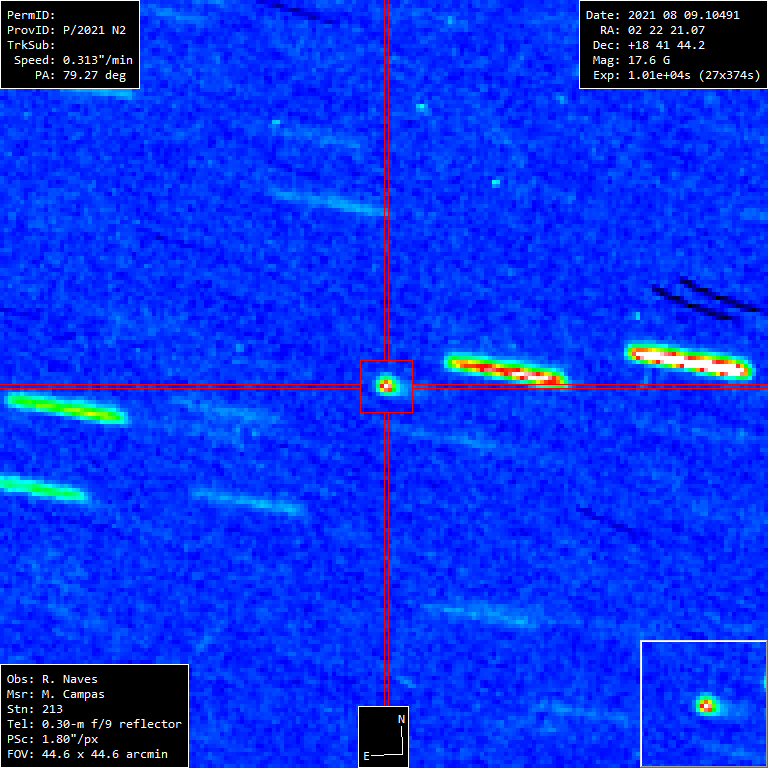Screen dimensions: 768x768
Task: Select the text 'ProvID: P/2021 N2'
Action: [66, 30]
